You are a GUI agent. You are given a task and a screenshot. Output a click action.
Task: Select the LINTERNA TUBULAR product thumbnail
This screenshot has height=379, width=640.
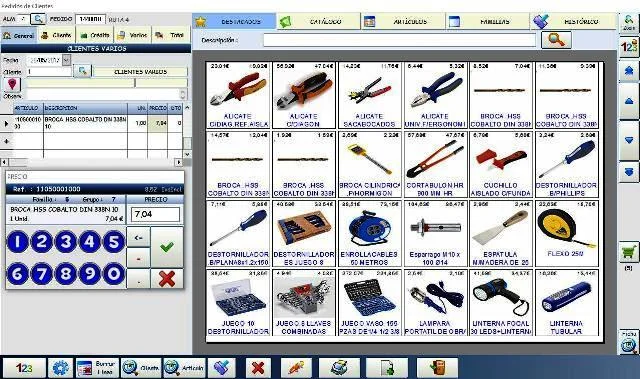click(x=567, y=302)
